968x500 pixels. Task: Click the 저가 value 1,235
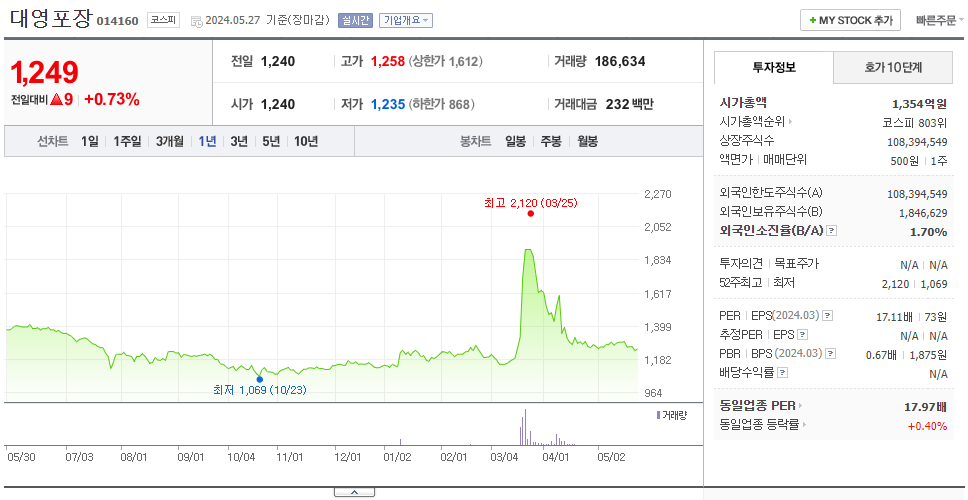pyautogui.click(x=388, y=104)
